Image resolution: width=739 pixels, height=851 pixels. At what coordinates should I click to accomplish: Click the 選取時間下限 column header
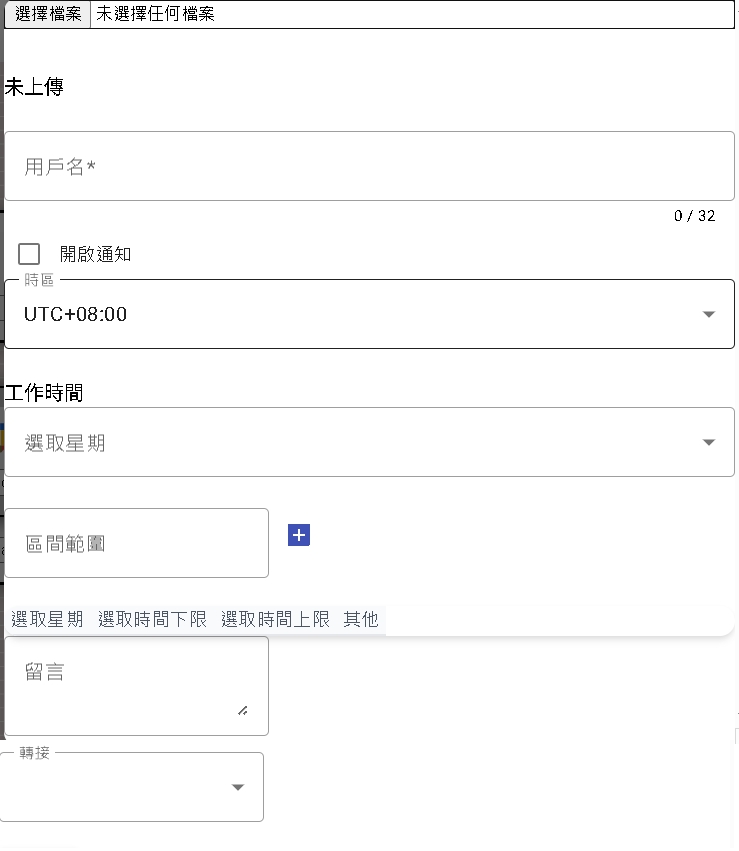pyautogui.click(x=152, y=619)
